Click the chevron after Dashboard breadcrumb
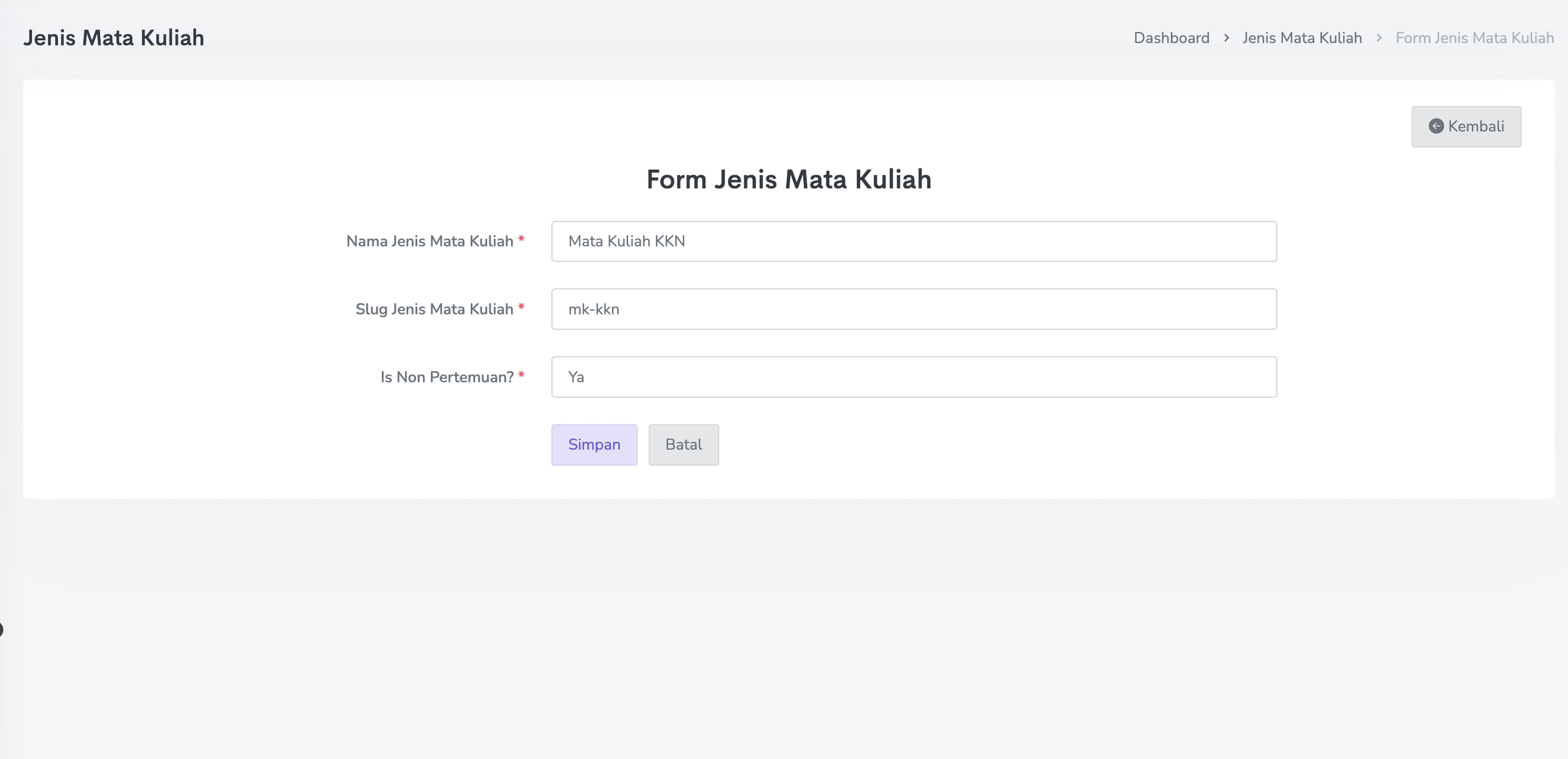The width and height of the screenshot is (1568, 759). tap(1226, 37)
